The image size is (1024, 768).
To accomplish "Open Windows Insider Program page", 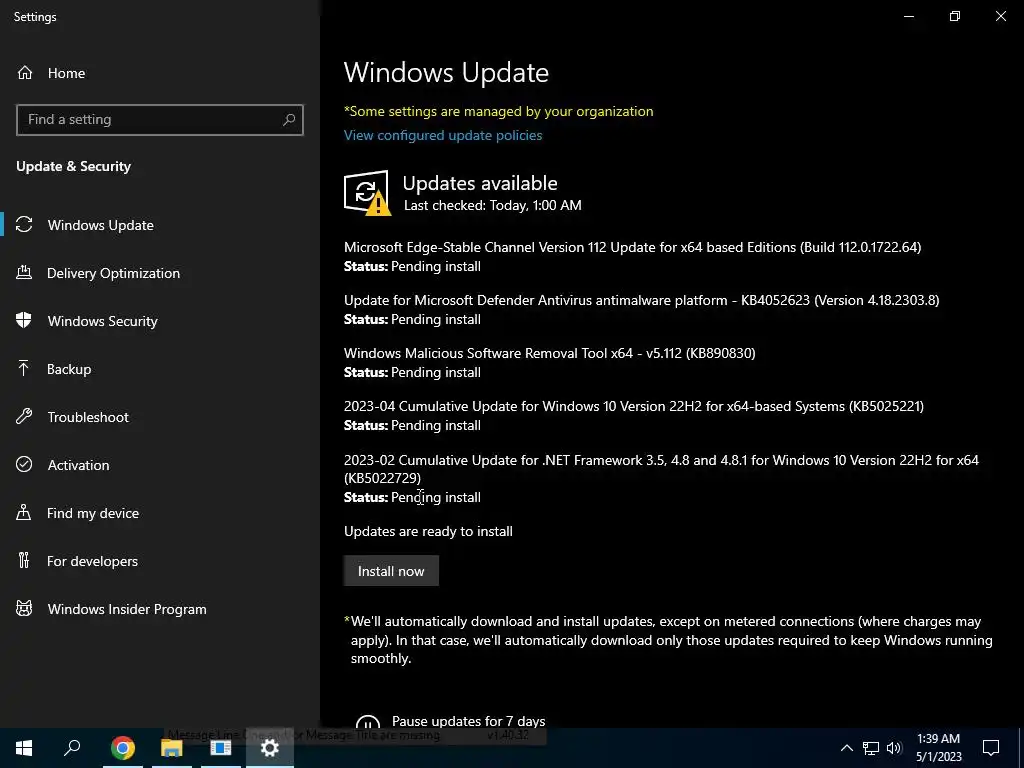I will 127,609.
